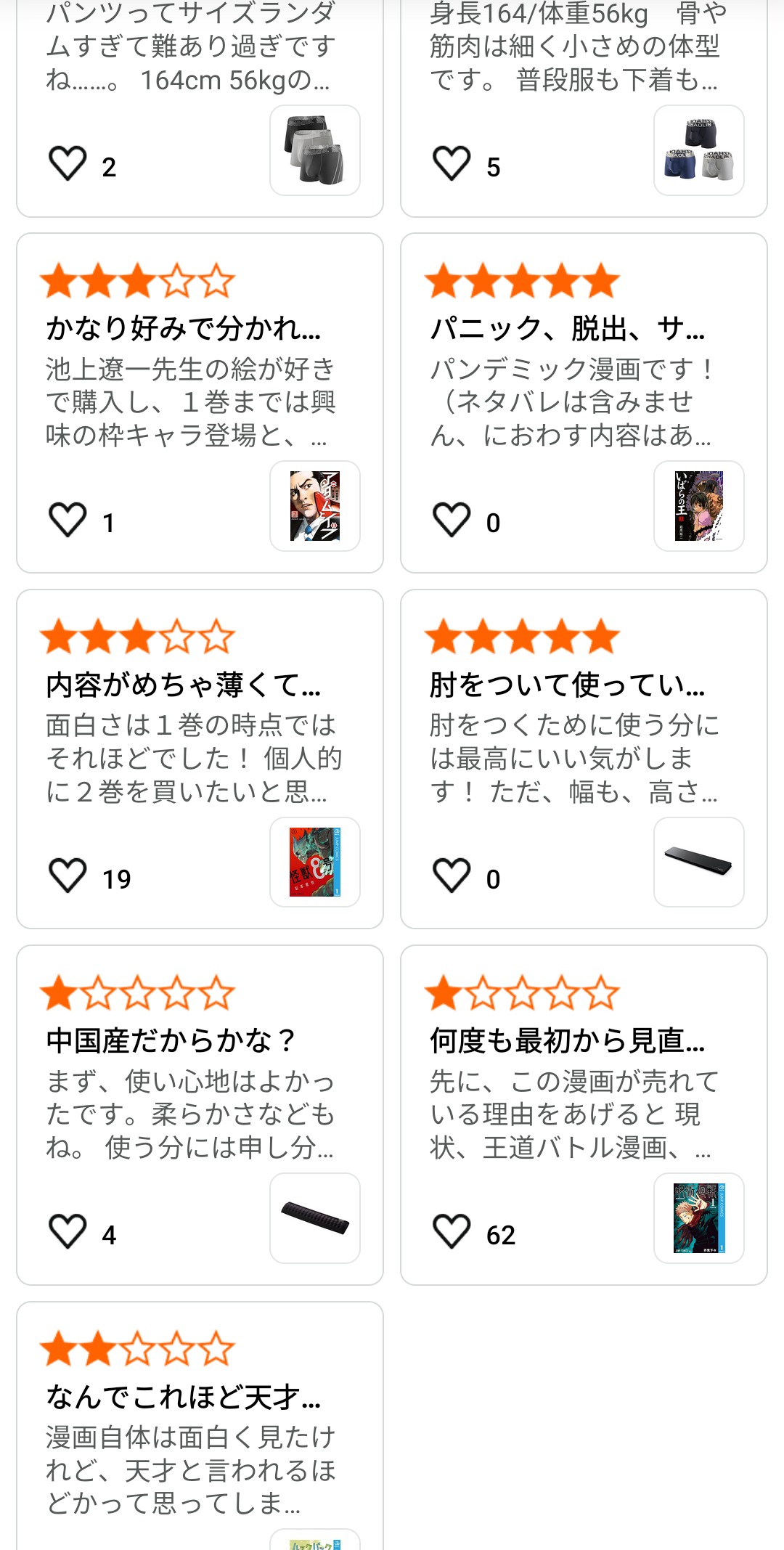784x1550 pixels.
Task: Like the 内容がめちゃ薄くて review
Action: 68,876
